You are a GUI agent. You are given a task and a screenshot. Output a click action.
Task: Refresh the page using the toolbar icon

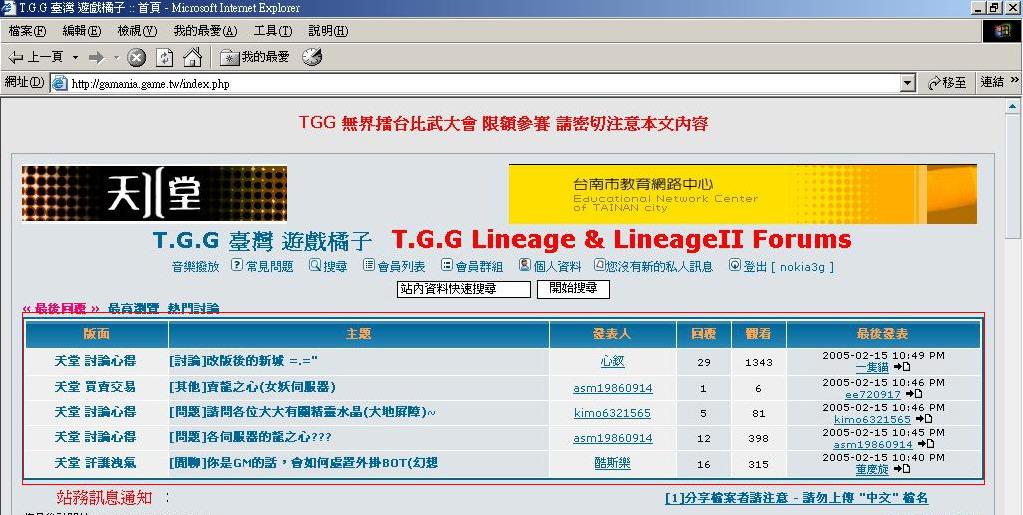pyautogui.click(x=164, y=57)
